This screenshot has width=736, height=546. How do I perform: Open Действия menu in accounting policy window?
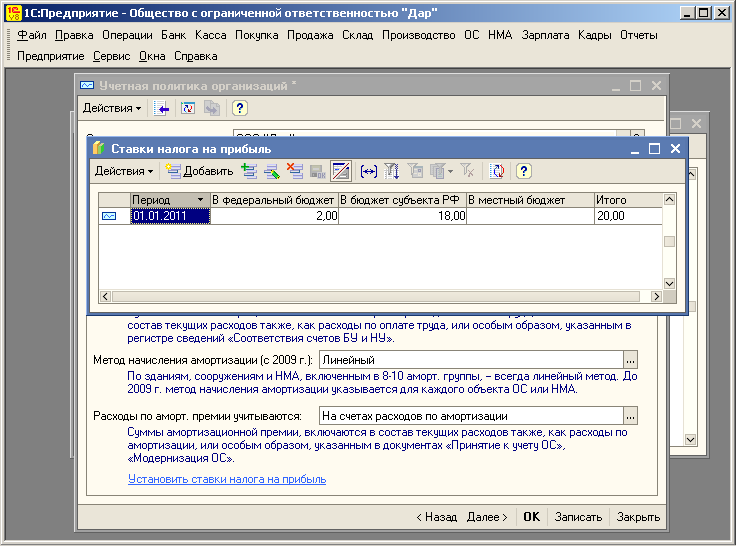click(x=112, y=108)
